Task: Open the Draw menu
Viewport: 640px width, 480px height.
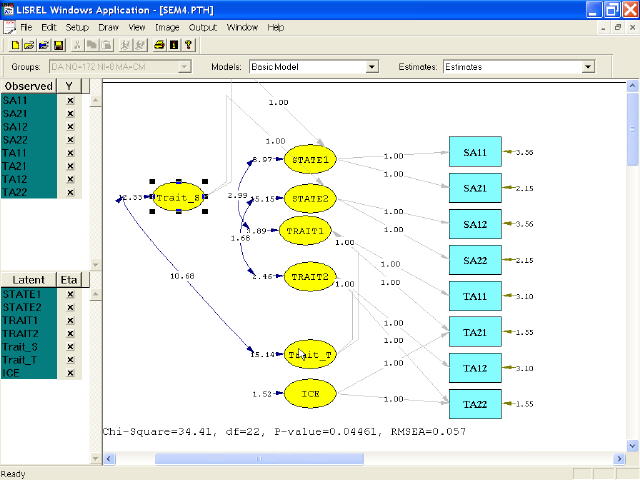Action: (x=108, y=27)
